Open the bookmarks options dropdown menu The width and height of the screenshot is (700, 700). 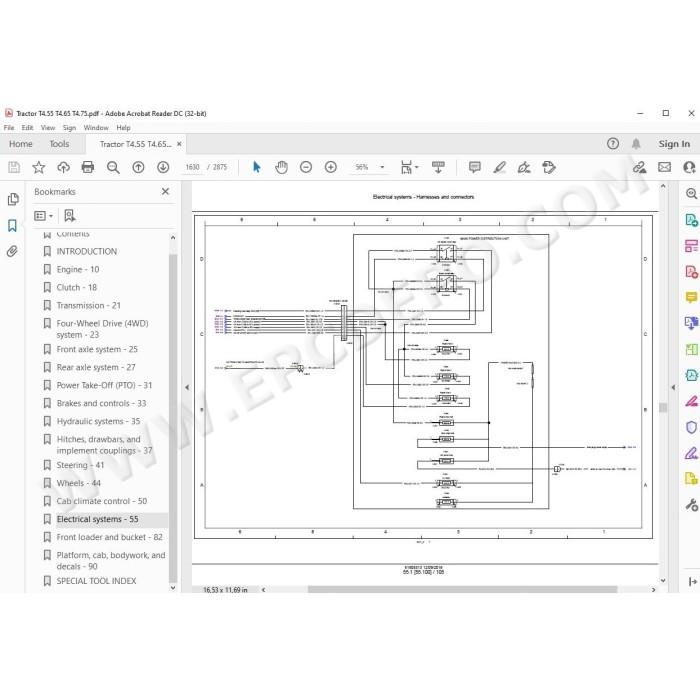[x=44, y=216]
